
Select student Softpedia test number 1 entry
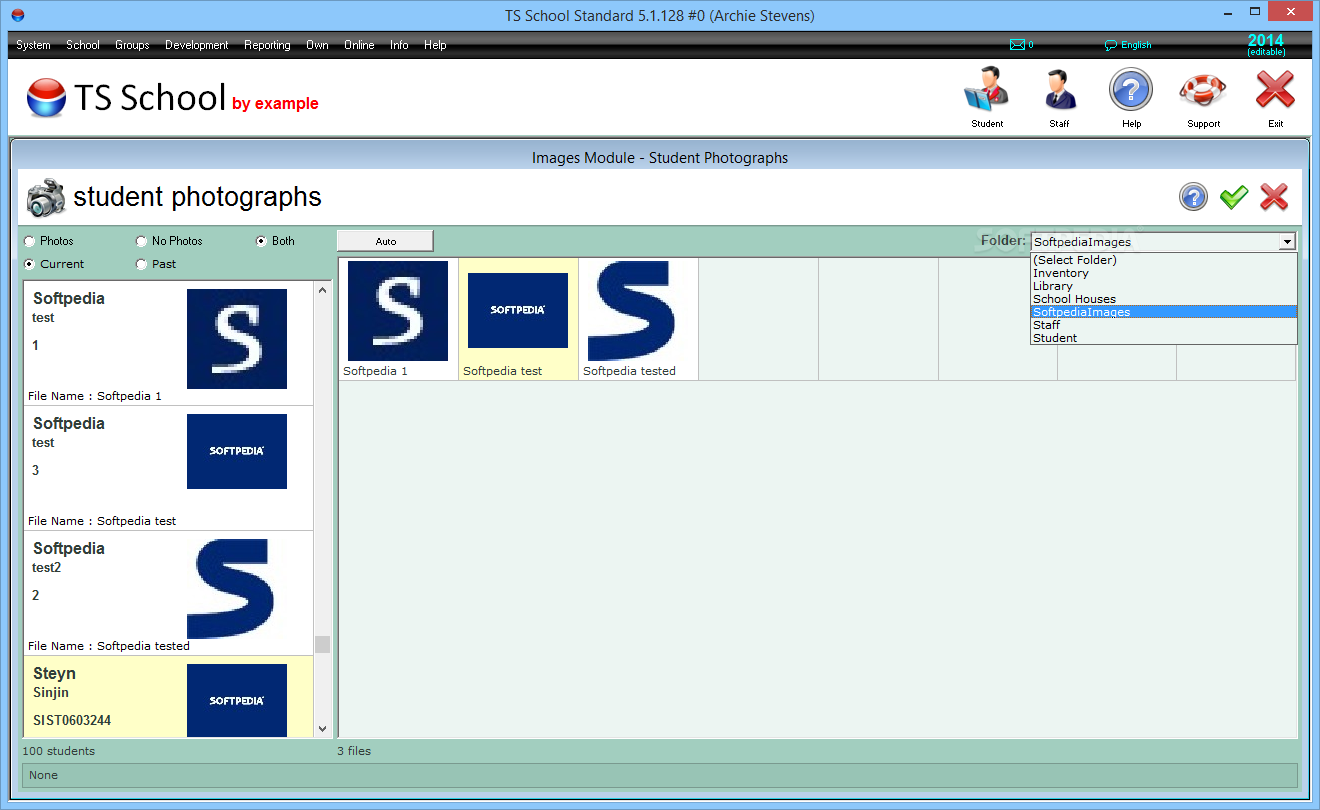click(x=168, y=343)
